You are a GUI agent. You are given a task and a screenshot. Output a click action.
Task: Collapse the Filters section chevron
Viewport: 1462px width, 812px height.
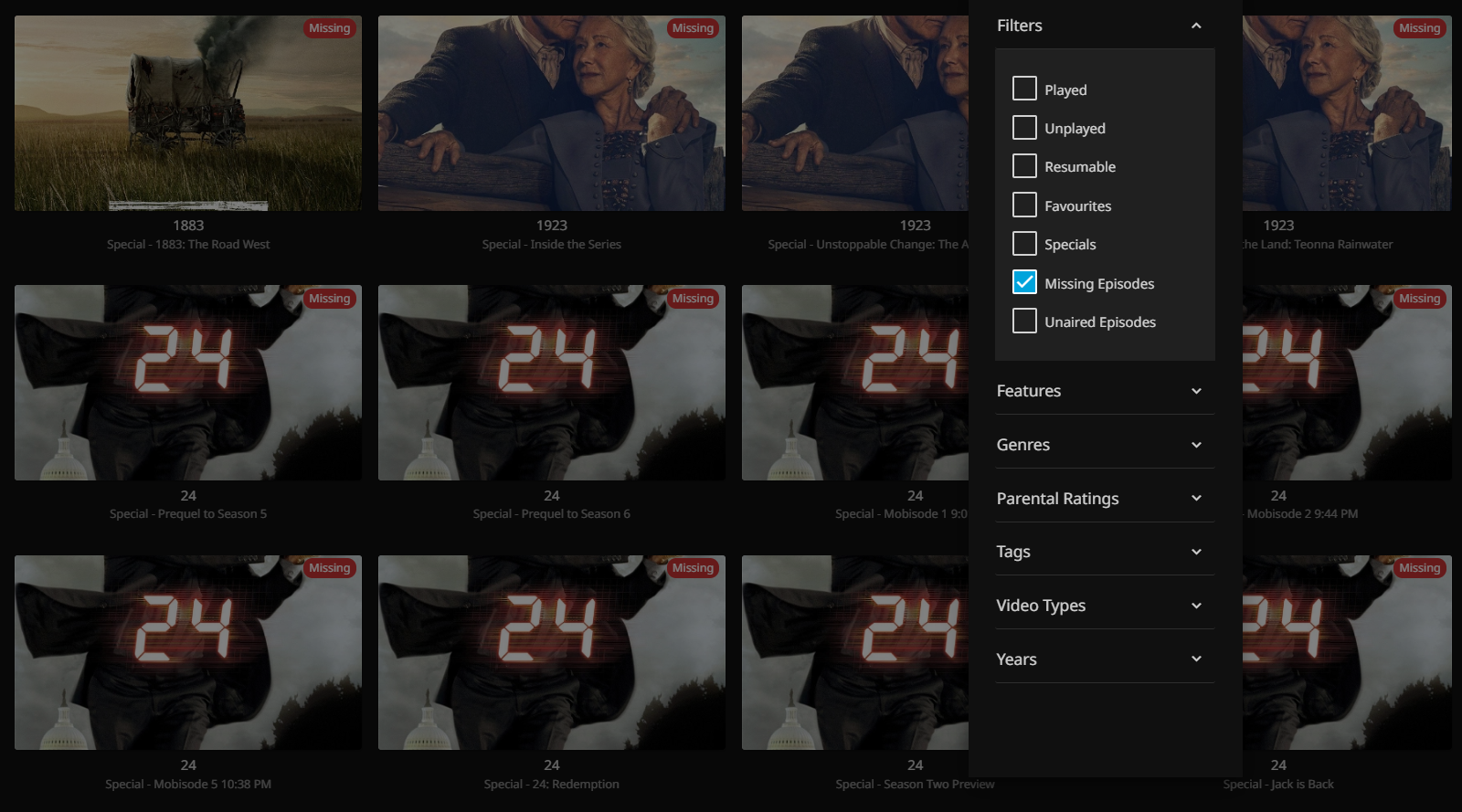coord(1196,26)
